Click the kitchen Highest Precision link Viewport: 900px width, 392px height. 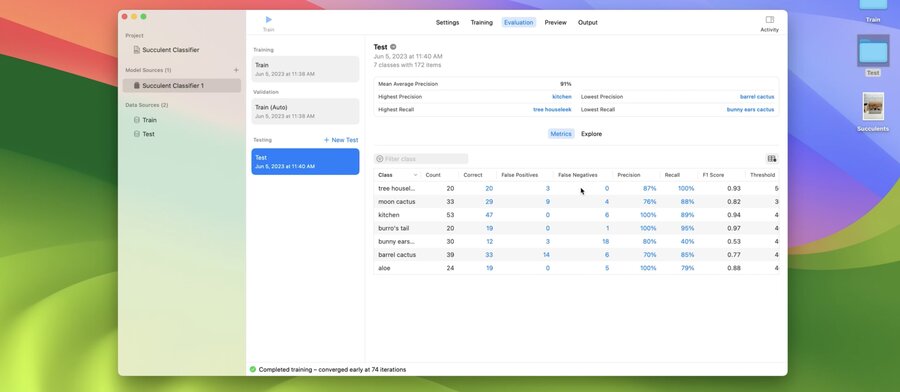561,97
